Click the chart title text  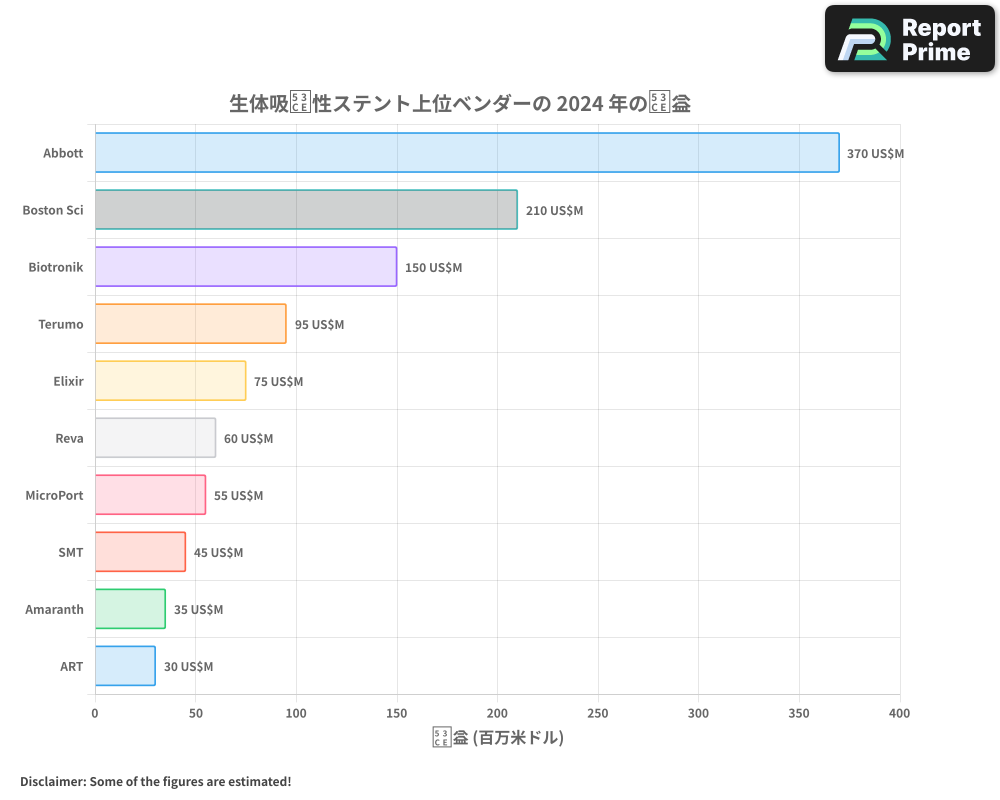click(x=462, y=103)
